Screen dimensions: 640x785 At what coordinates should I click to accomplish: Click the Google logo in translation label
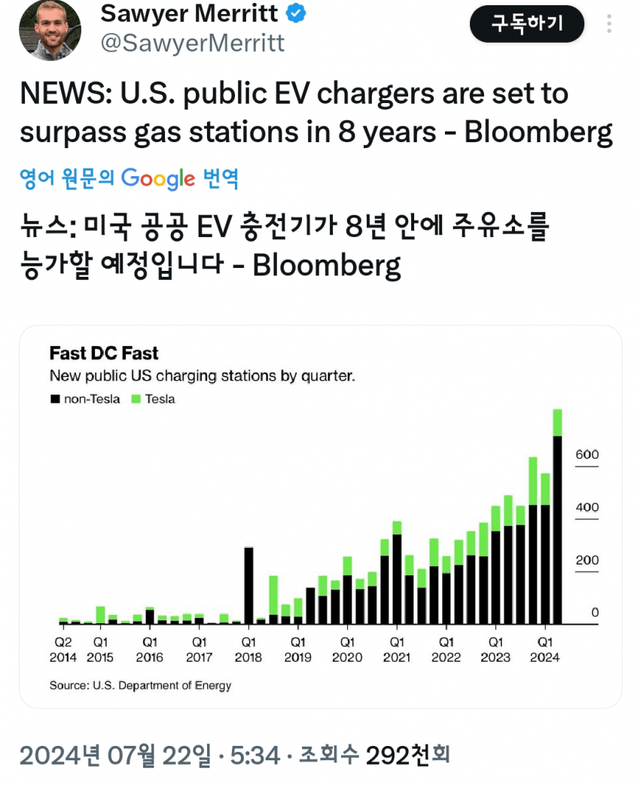coord(158,179)
